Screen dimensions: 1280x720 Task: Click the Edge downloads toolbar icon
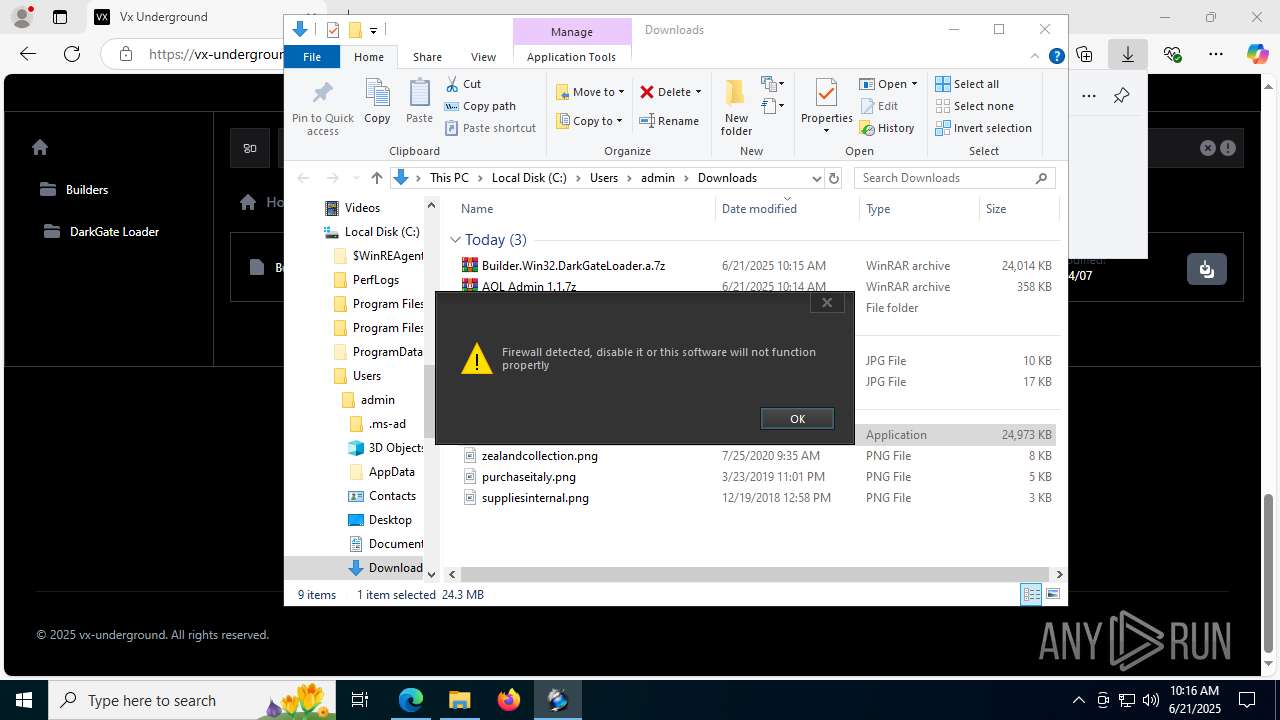1127,54
